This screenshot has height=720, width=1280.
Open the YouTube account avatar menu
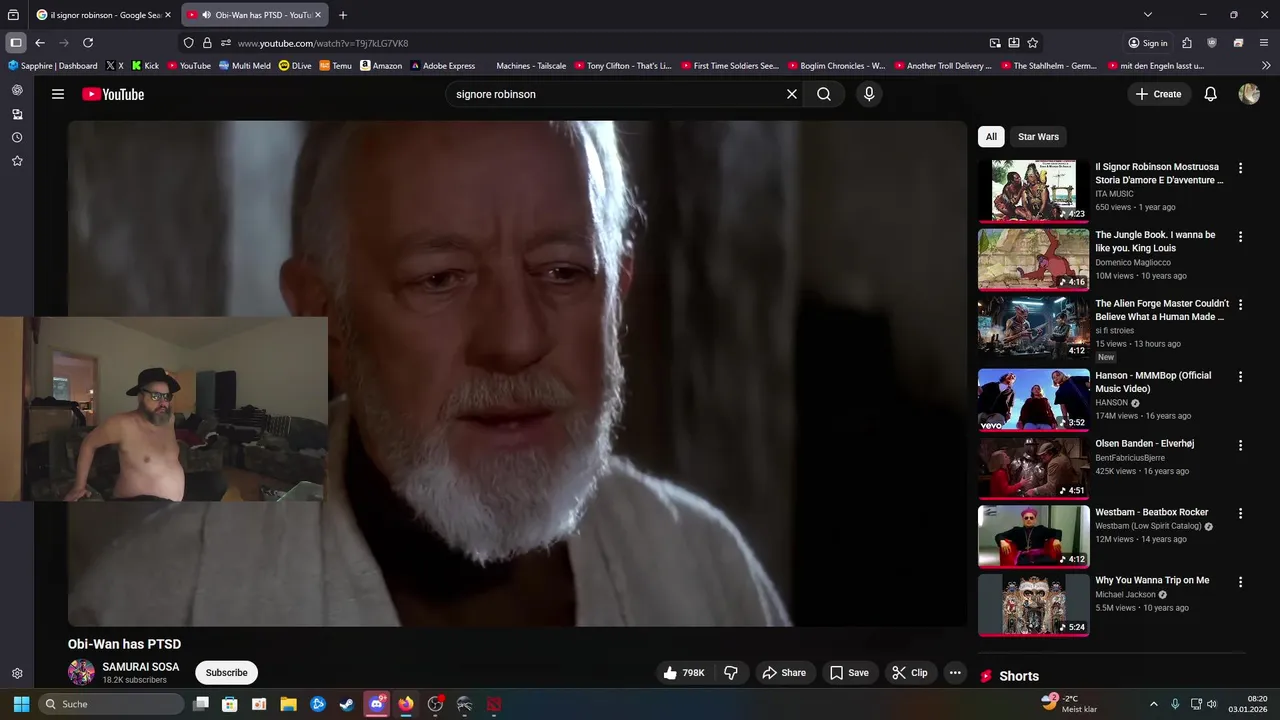click(x=1249, y=94)
